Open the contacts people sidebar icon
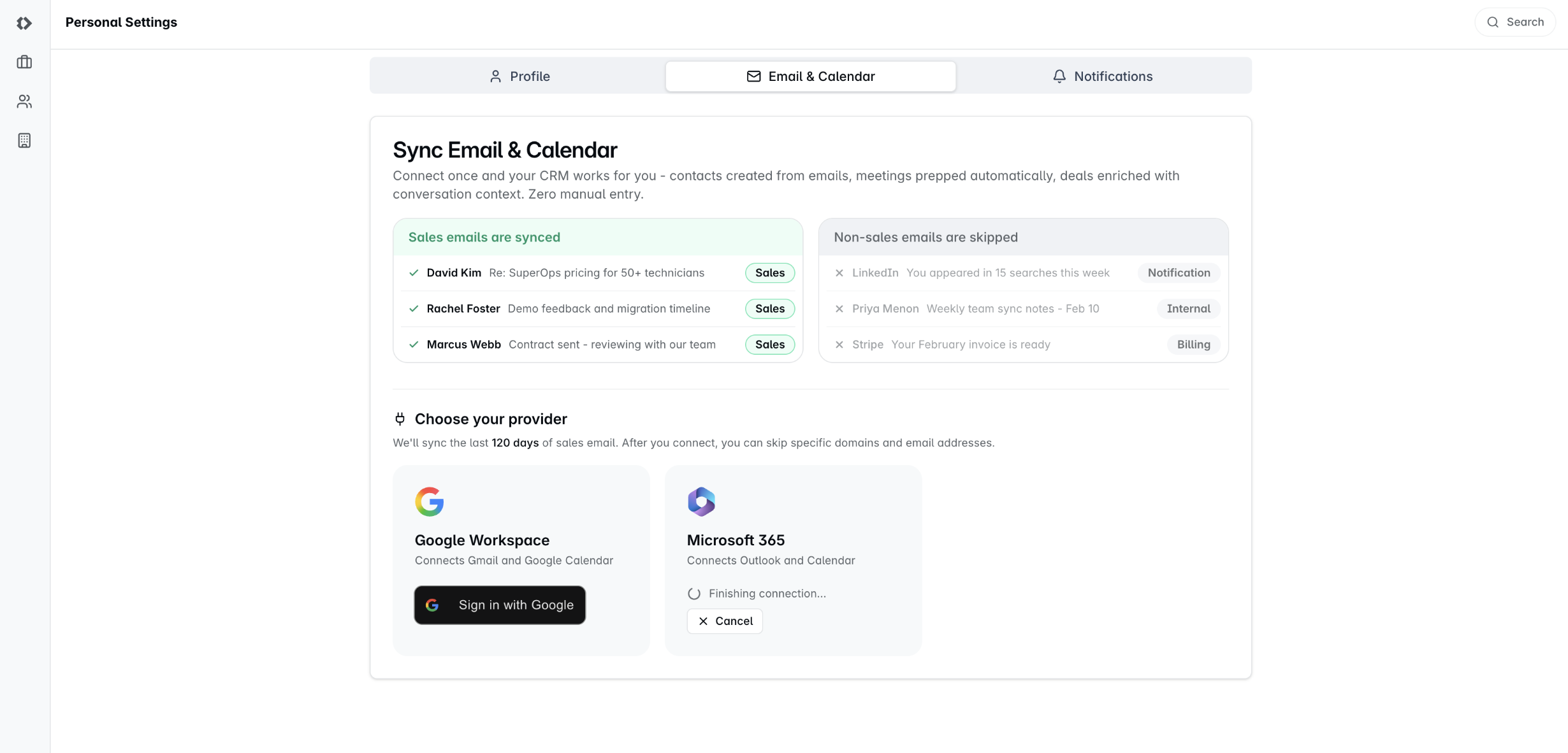Screen dimensions: 1568x753 [24, 101]
